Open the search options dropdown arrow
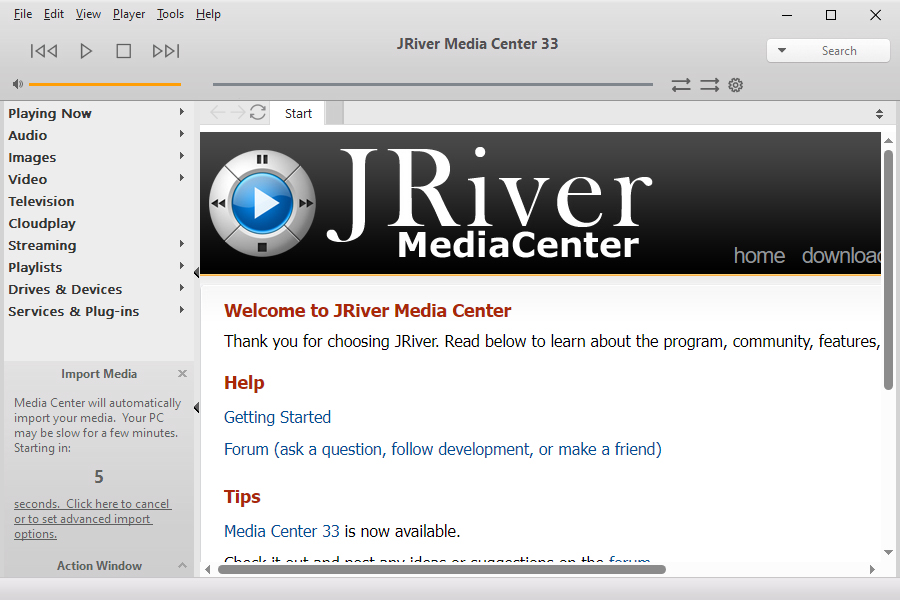 pyautogui.click(x=782, y=51)
